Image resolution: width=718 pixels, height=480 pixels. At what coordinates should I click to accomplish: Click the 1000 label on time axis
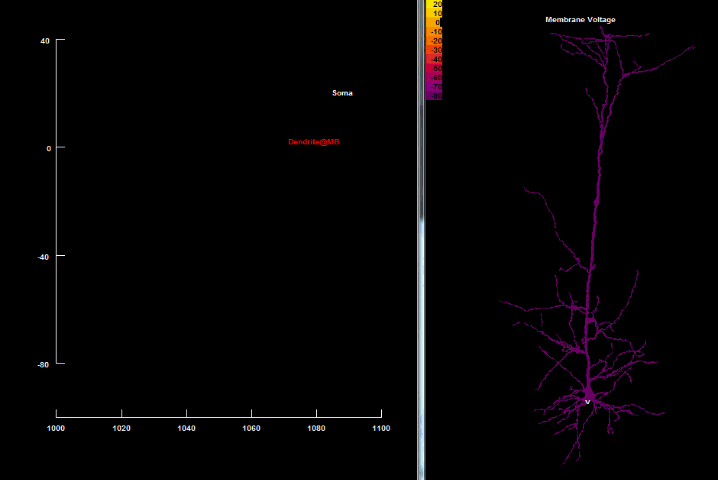56,428
